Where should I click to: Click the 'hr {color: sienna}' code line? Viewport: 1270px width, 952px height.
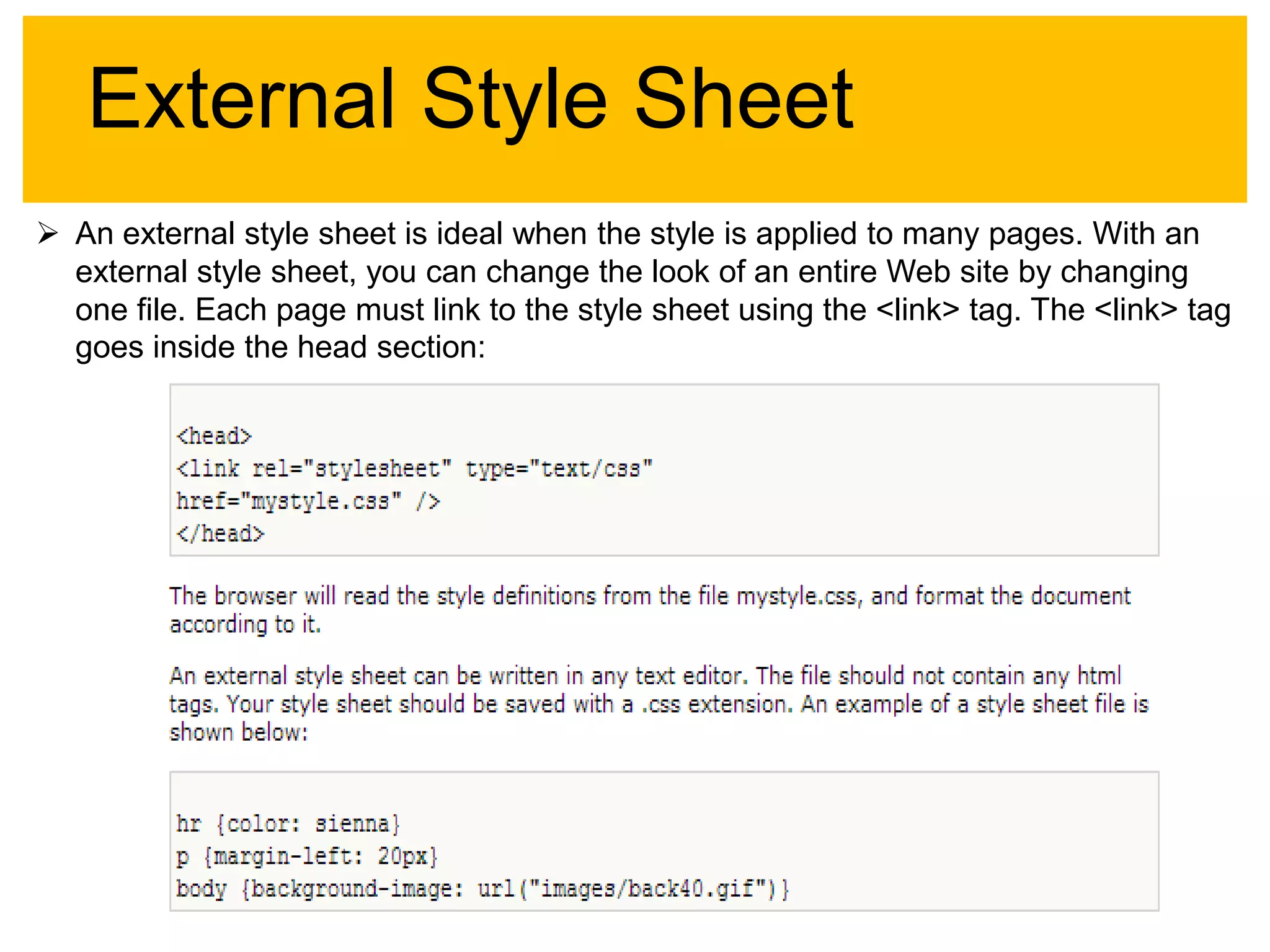click(x=288, y=824)
